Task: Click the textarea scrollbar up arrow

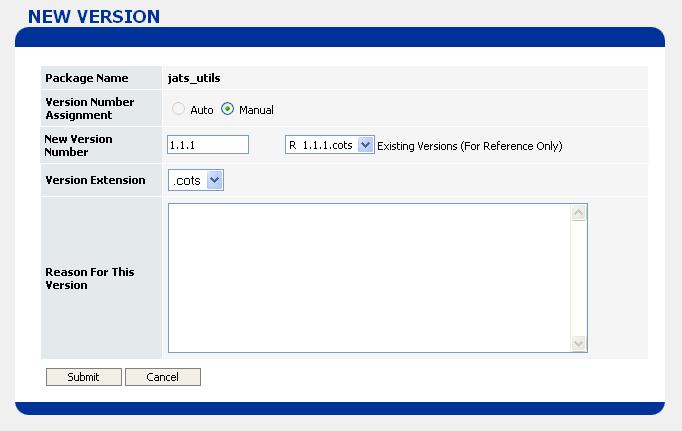Action: [578, 213]
